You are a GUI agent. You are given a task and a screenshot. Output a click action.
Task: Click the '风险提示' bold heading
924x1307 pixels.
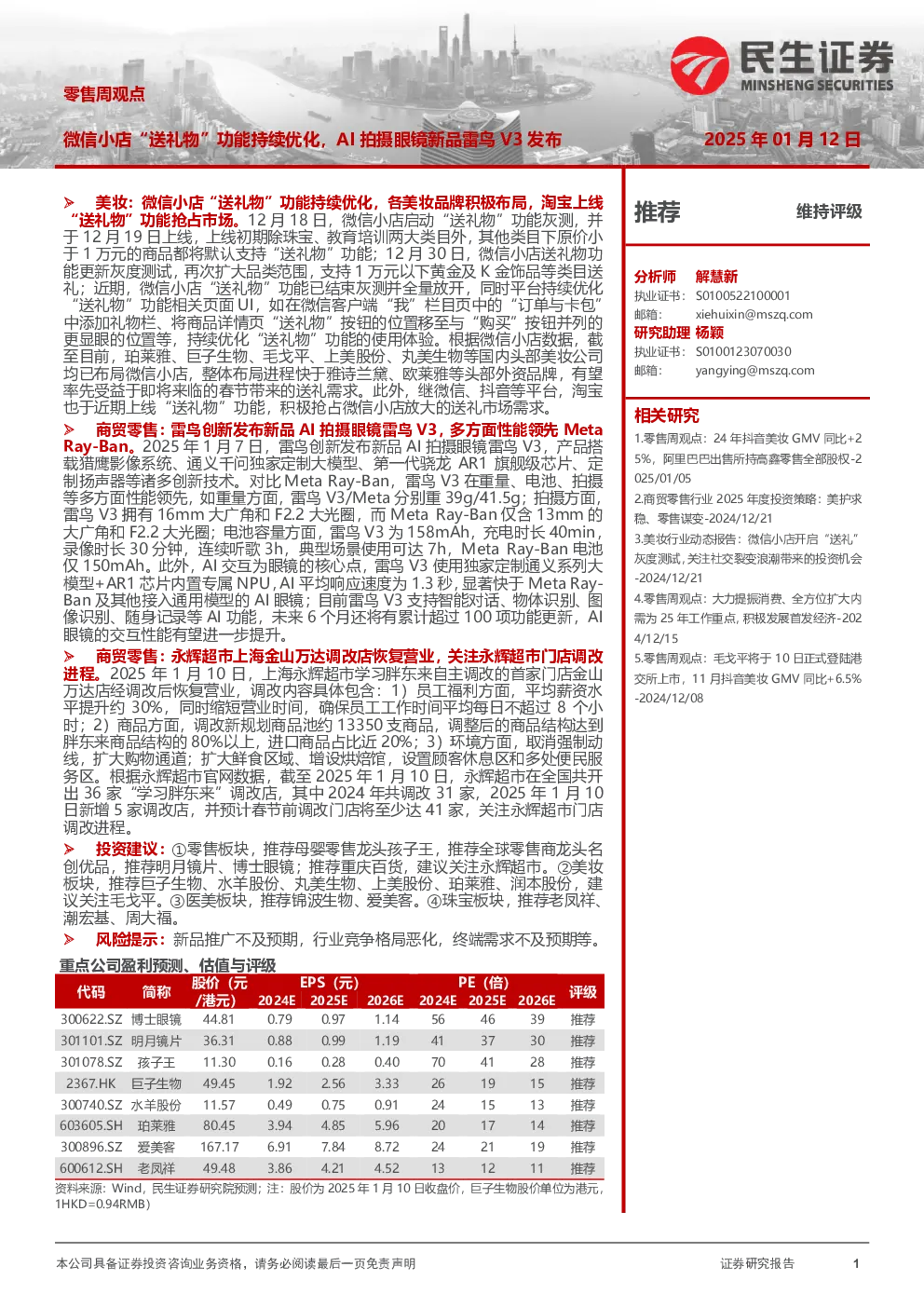pos(129,940)
